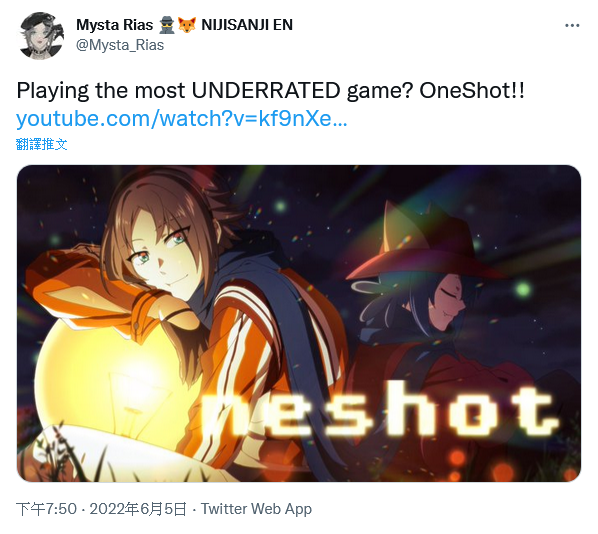Open the @Mysta_Rias handle link
598x534 pixels.
[120, 45]
